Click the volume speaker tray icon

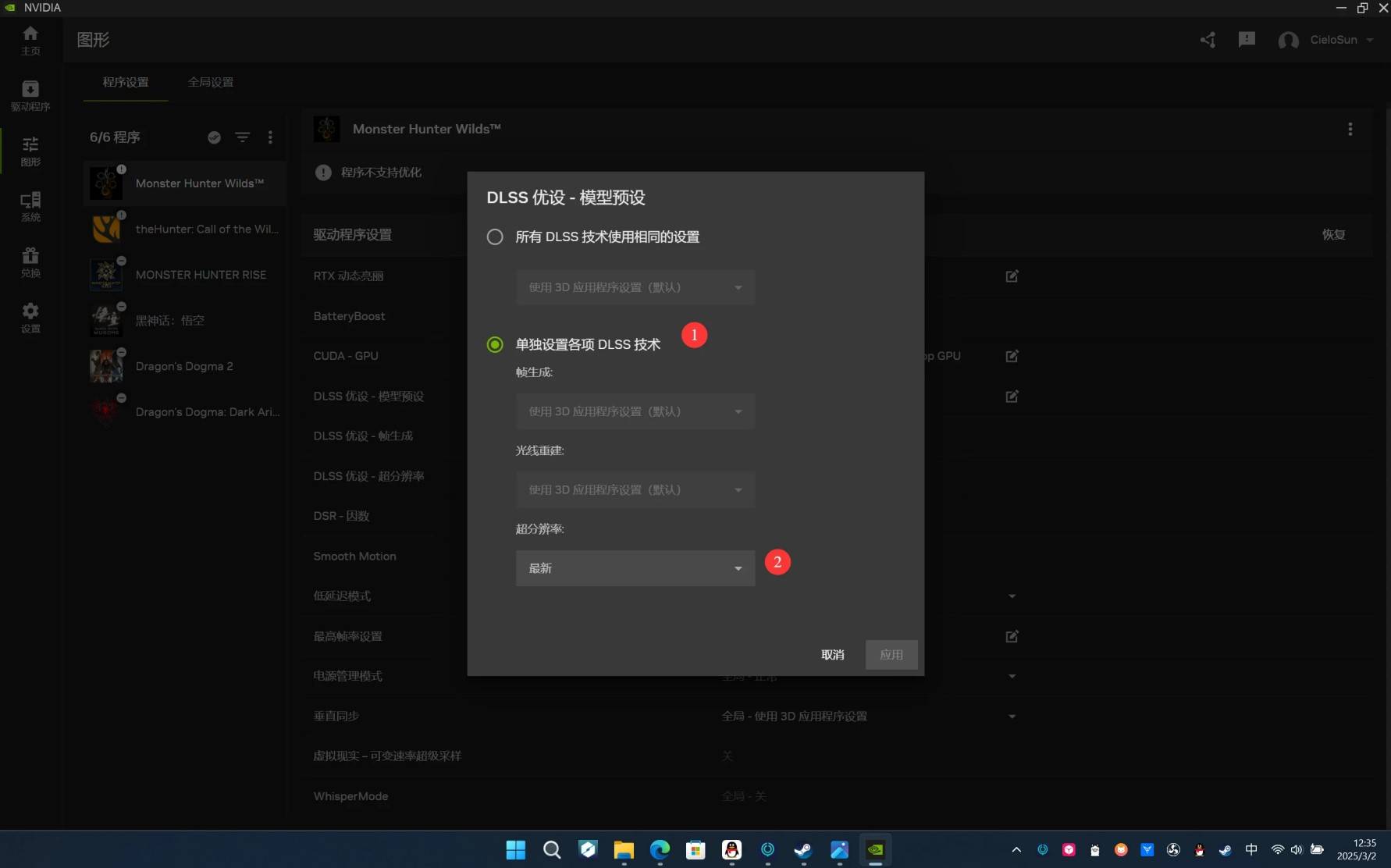1297,850
